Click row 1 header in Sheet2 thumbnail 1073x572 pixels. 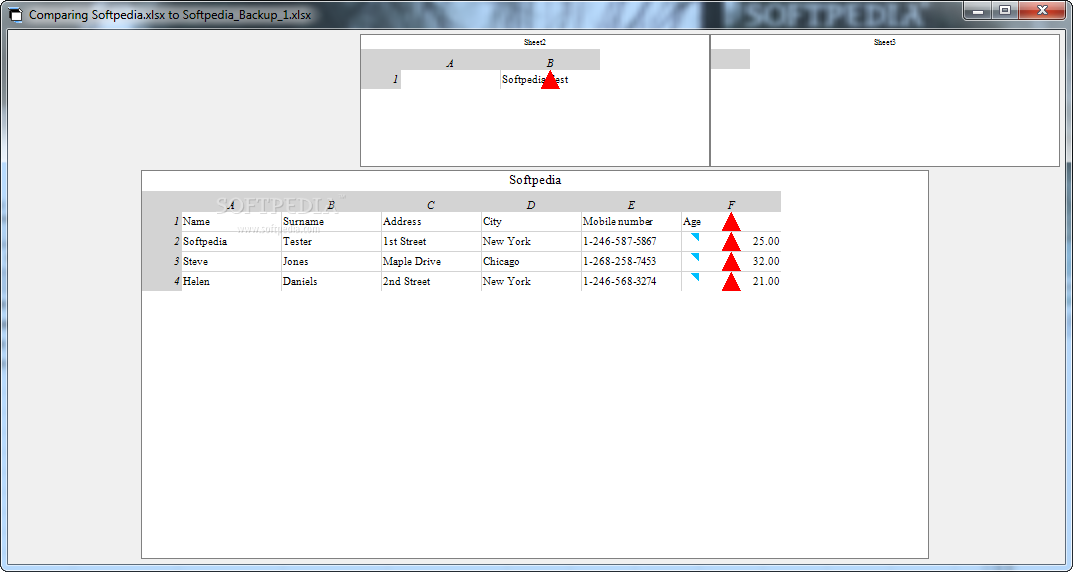[x=380, y=79]
